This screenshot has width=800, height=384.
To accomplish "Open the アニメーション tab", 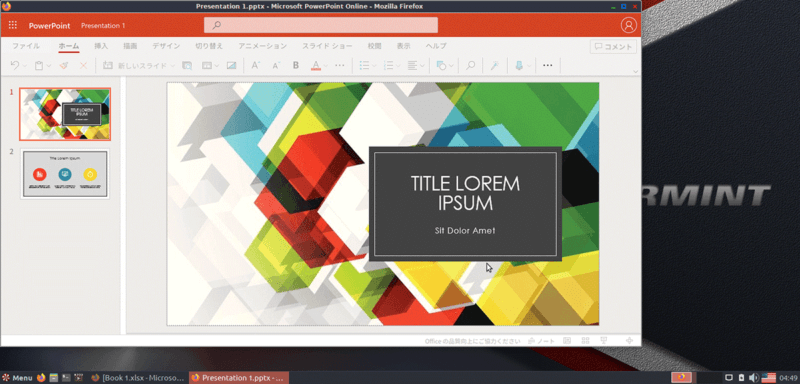I will pyautogui.click(x=263, y=46).
